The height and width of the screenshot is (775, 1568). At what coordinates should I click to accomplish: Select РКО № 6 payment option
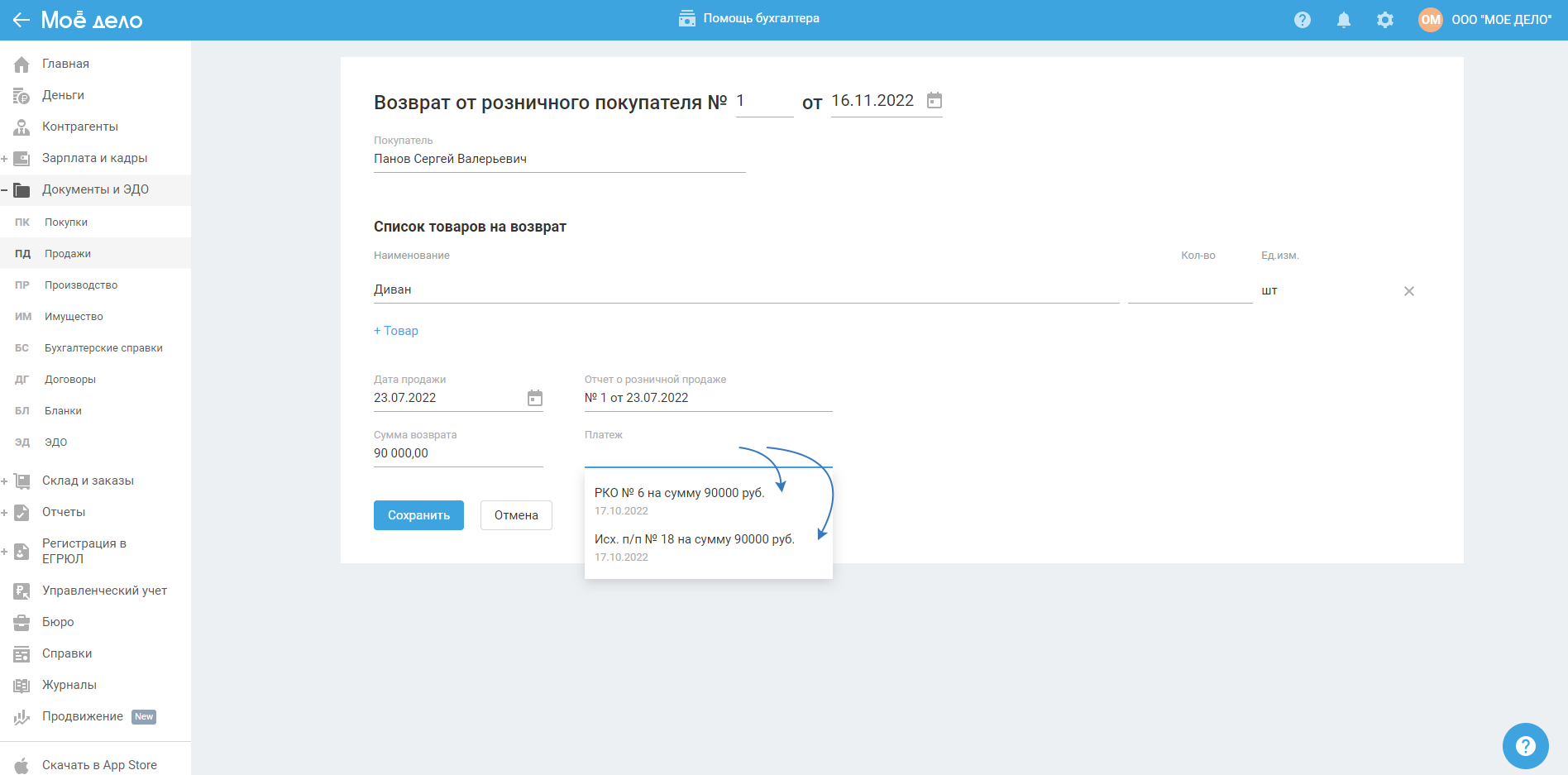[679, 493]
